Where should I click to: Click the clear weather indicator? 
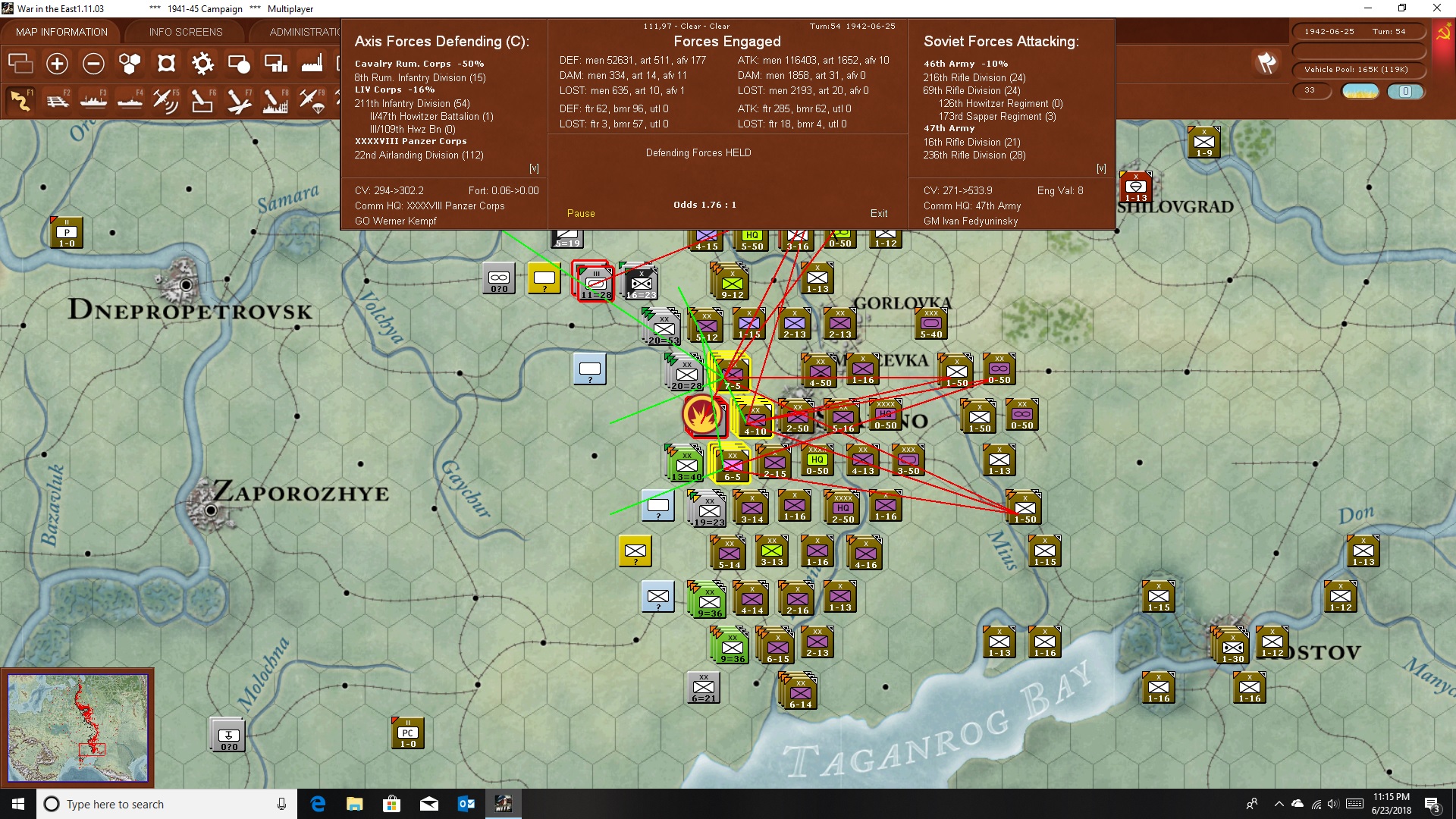coord(1360,91)
